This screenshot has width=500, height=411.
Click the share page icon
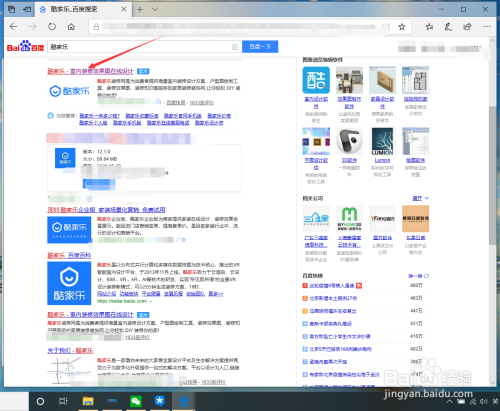467,27
